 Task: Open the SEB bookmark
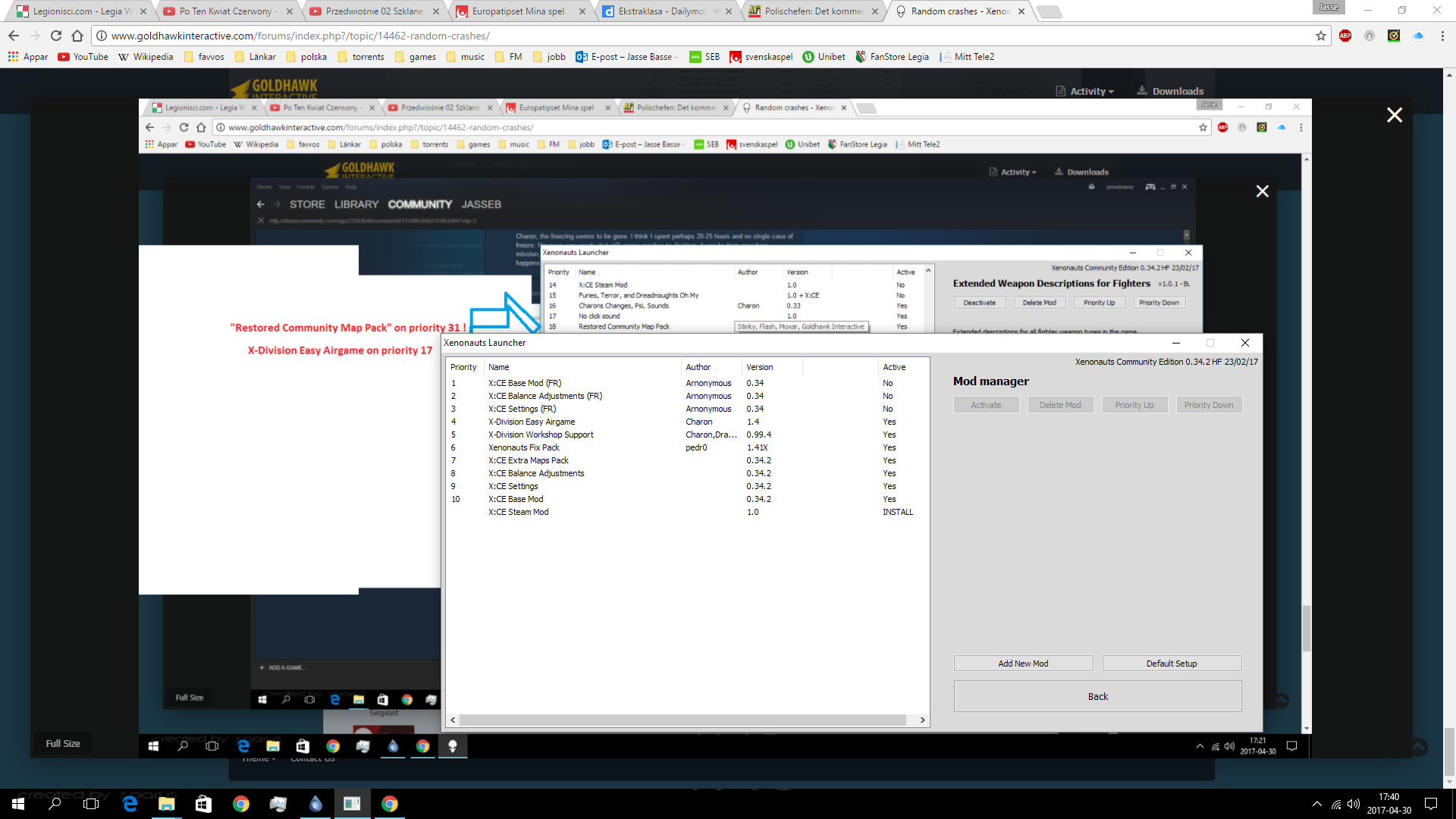(x=704, y=57)
